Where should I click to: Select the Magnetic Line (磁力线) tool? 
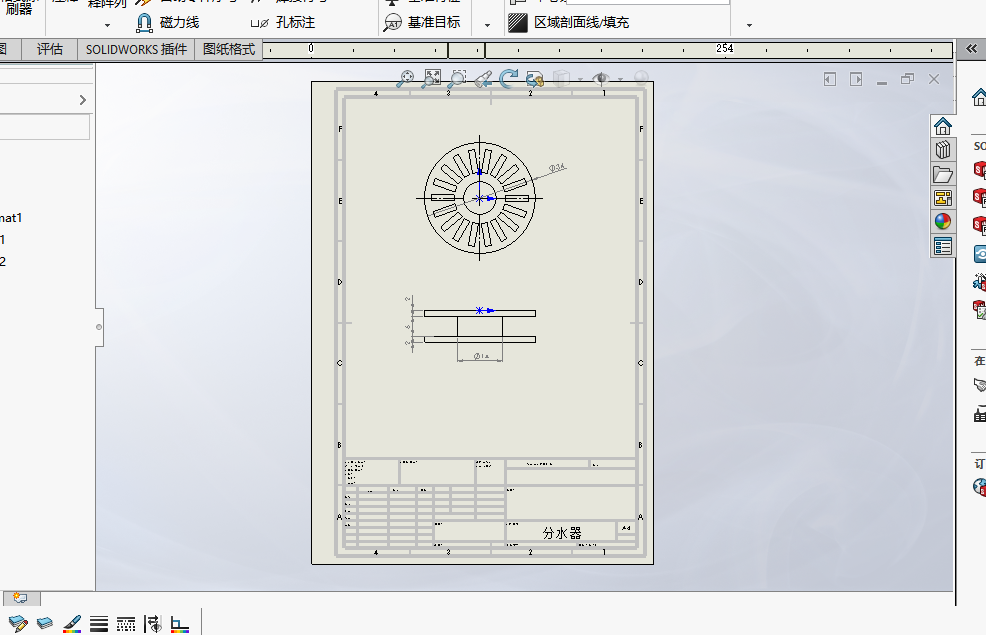167,23
